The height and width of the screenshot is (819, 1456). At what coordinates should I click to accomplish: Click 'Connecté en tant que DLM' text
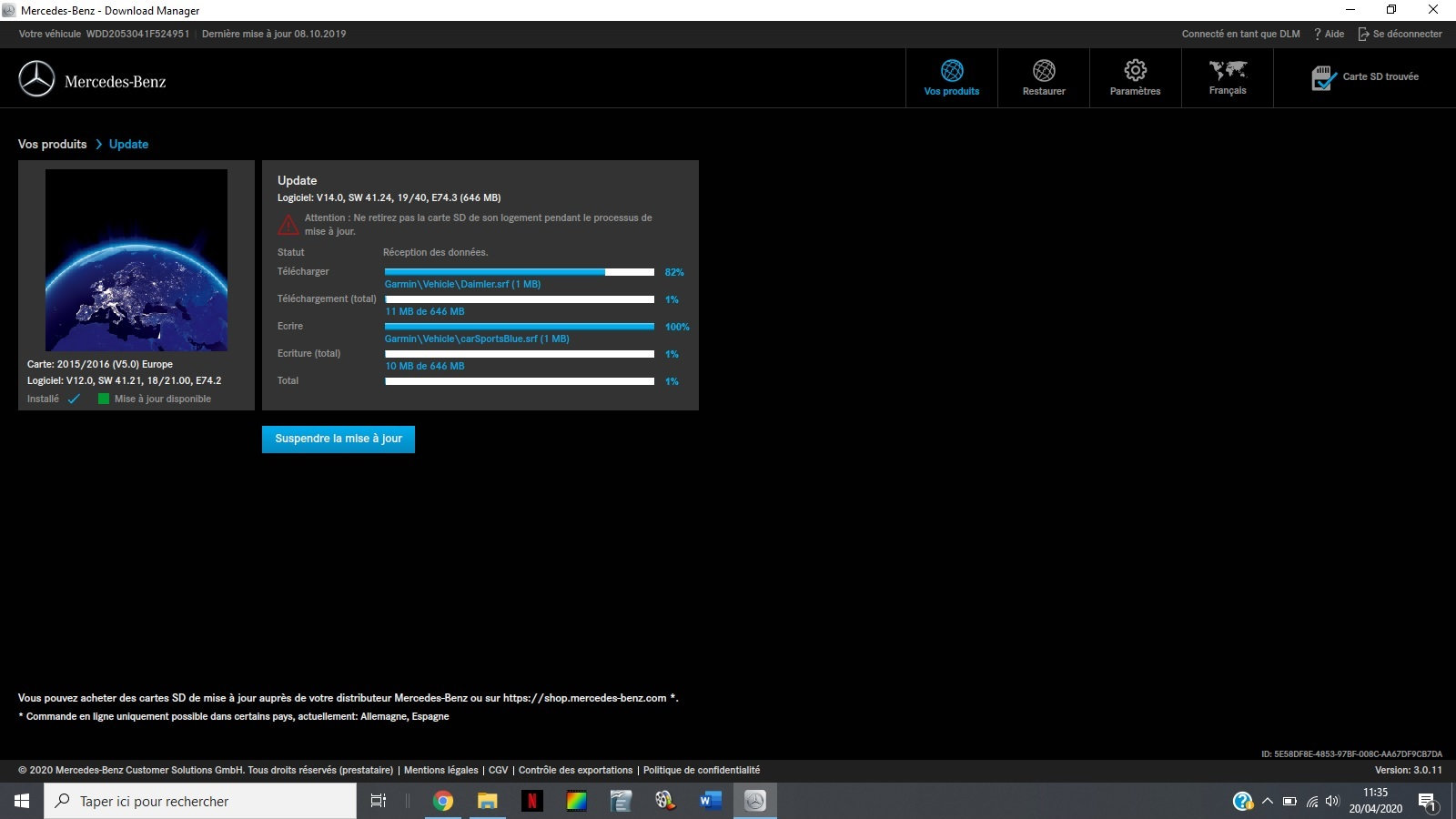pos(1241,34)
